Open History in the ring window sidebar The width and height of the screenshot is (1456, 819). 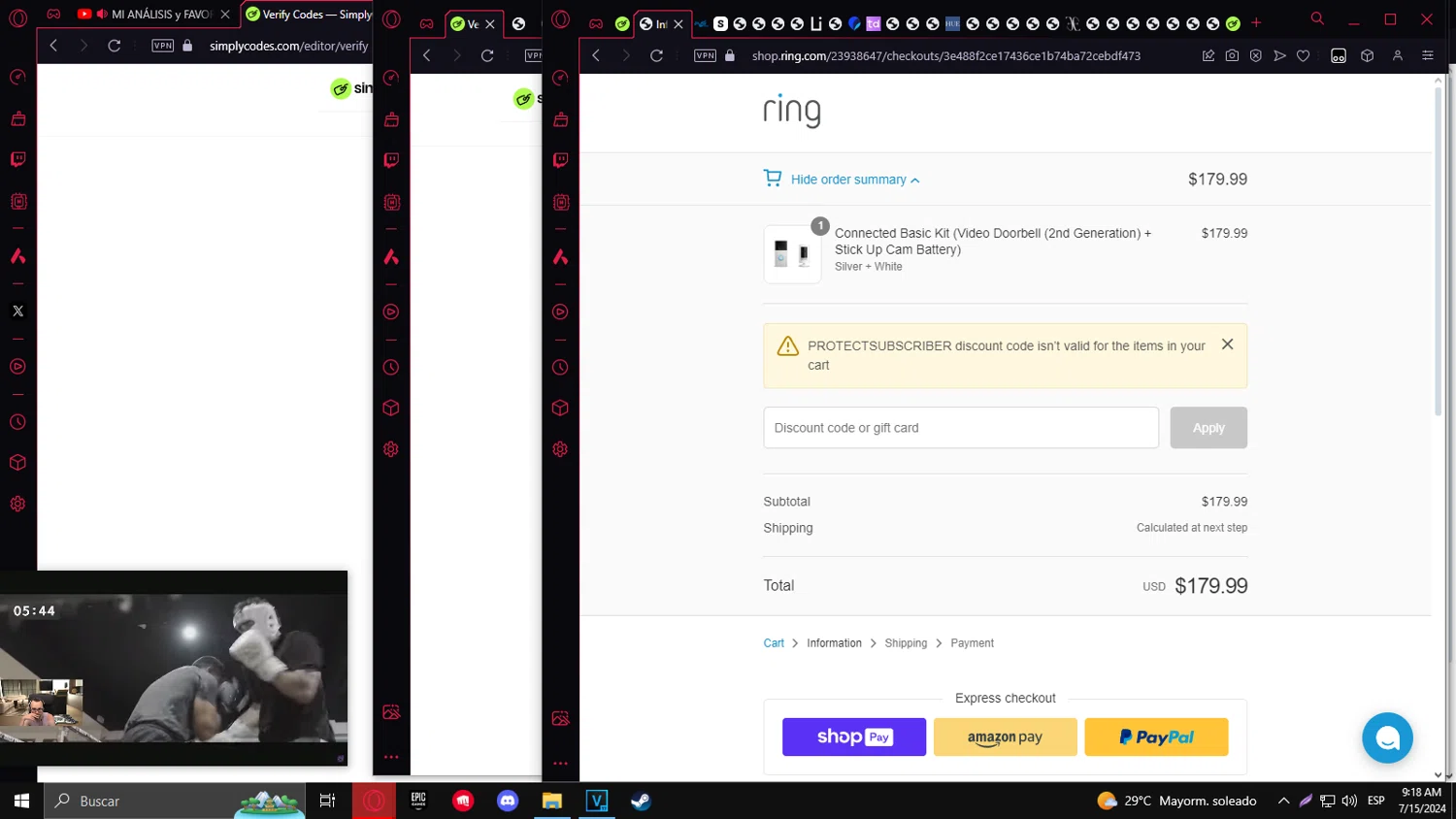coord(560,368)
